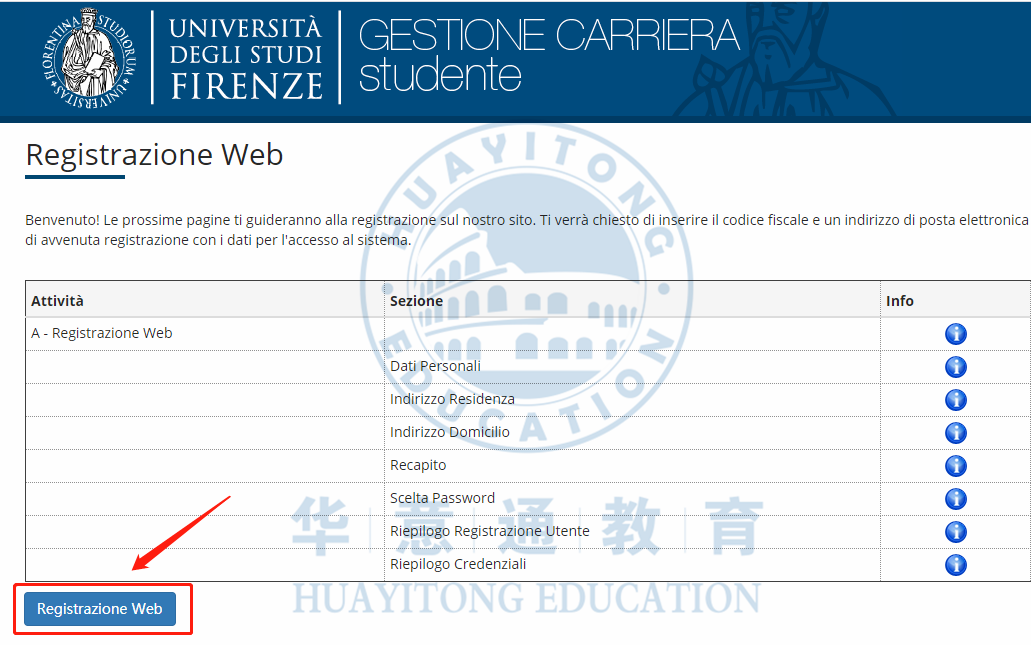Click info icon for Scelta Password row
Image resolution: width=1031 pixels, height=645 pixels.
955,498
